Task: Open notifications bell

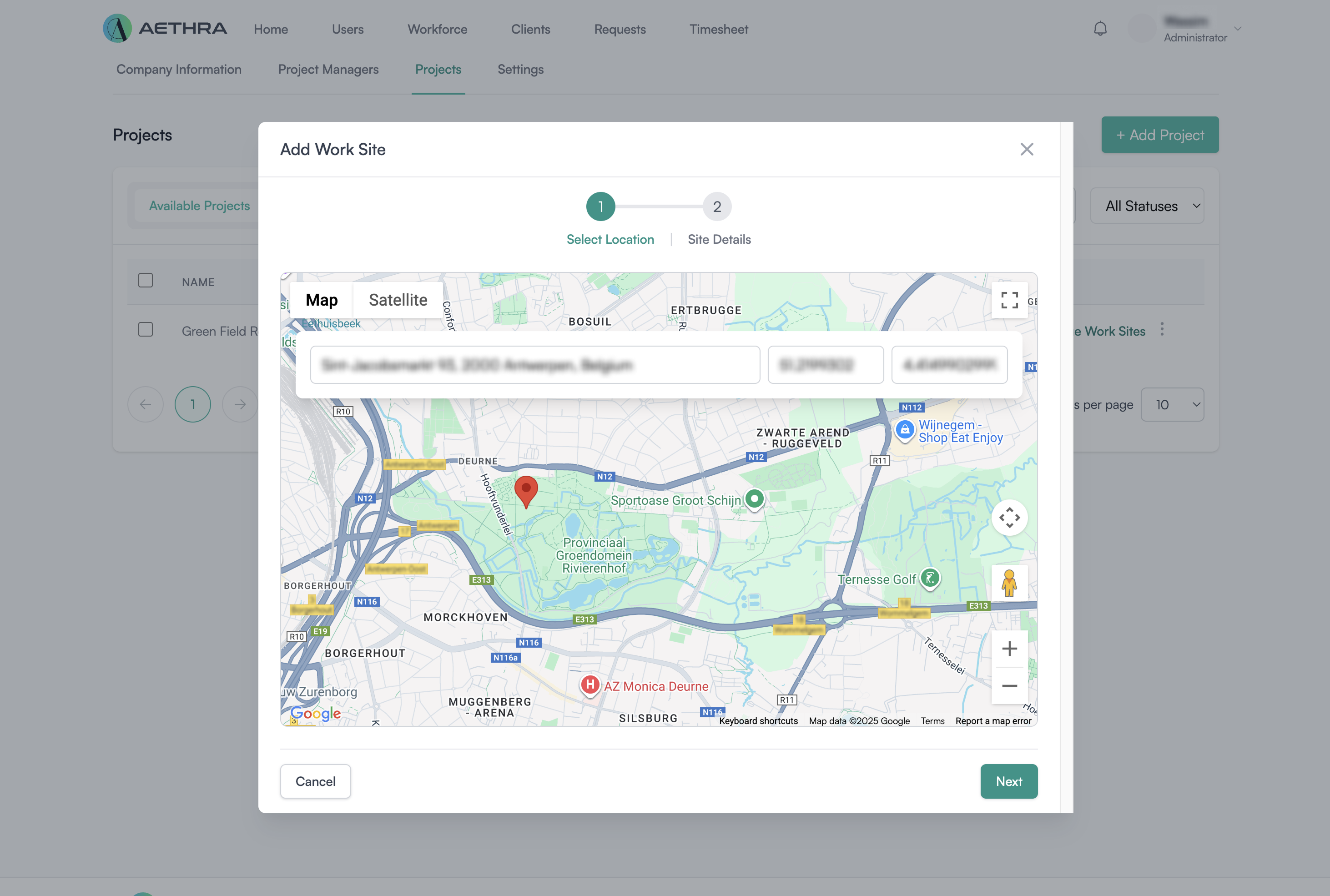Action: pos(1100,29)
